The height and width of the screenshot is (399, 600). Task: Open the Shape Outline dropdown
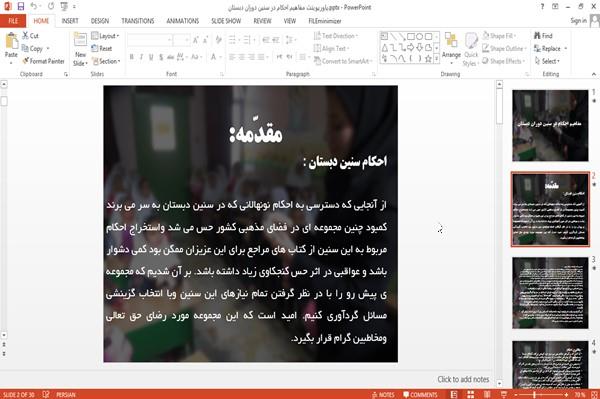pyautogui.click(x=505, y=49)
